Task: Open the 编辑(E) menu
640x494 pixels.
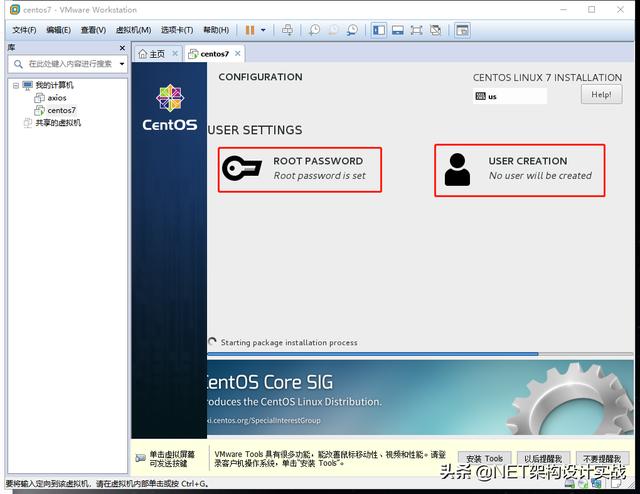Action: [x=58, y=30]
